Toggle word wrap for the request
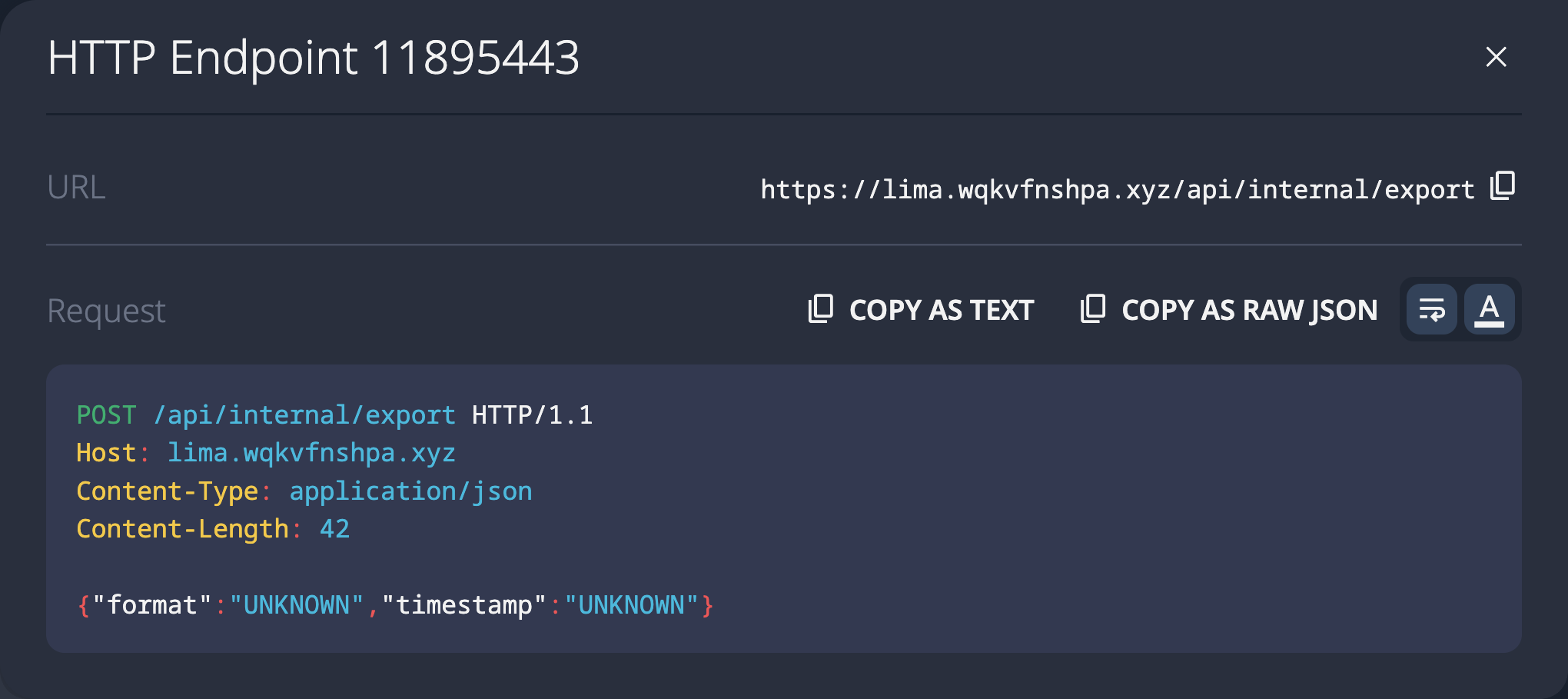The image size is (1568, 699). tap(1431, 310)
